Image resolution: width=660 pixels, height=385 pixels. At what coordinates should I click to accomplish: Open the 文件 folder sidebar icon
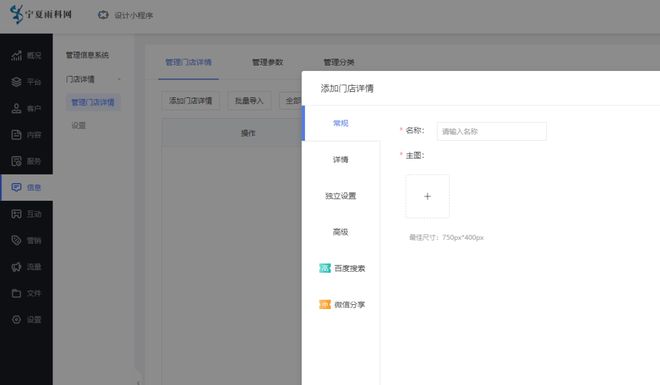[x=16, y=293]
